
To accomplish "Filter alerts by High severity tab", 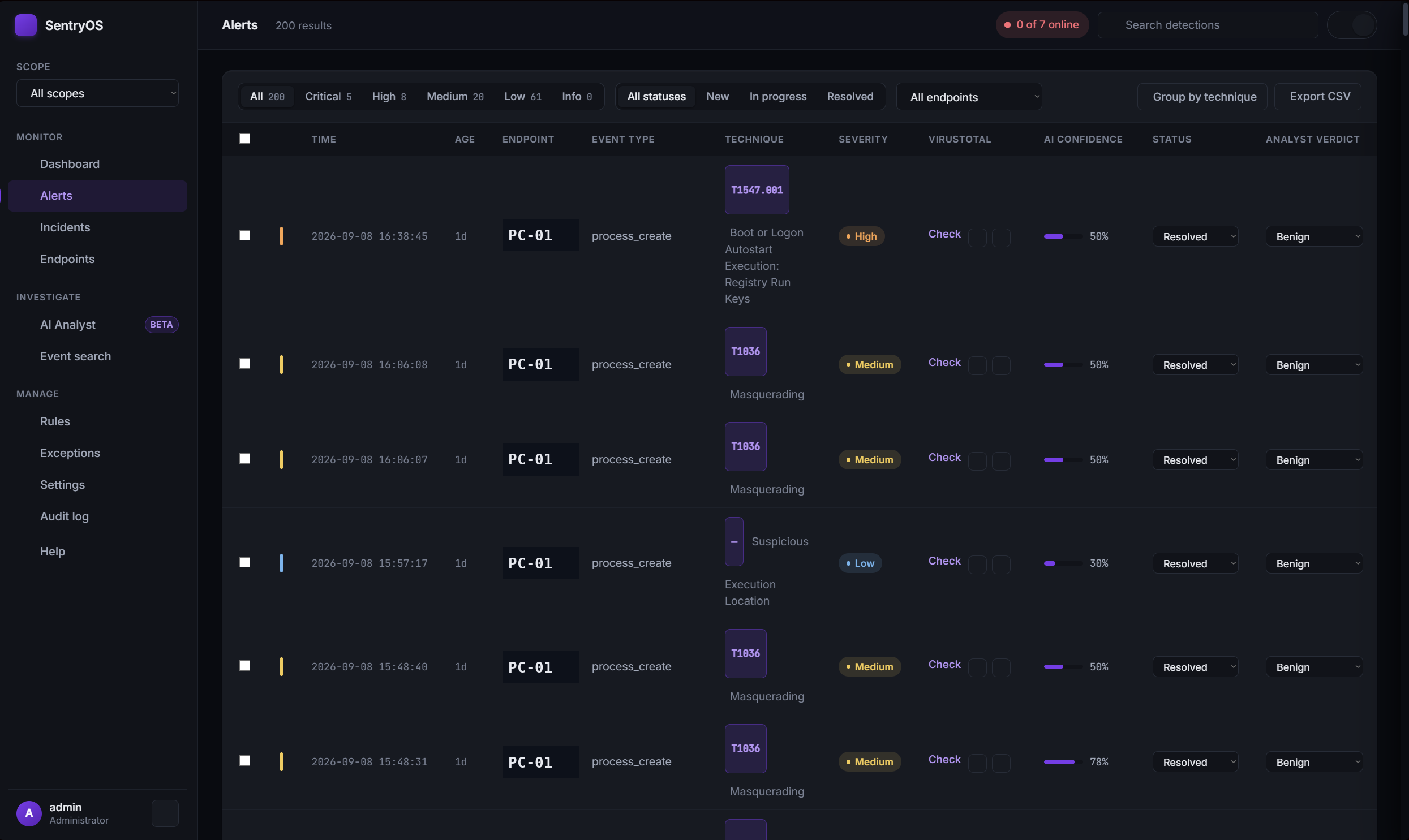I will coord(389,96).
